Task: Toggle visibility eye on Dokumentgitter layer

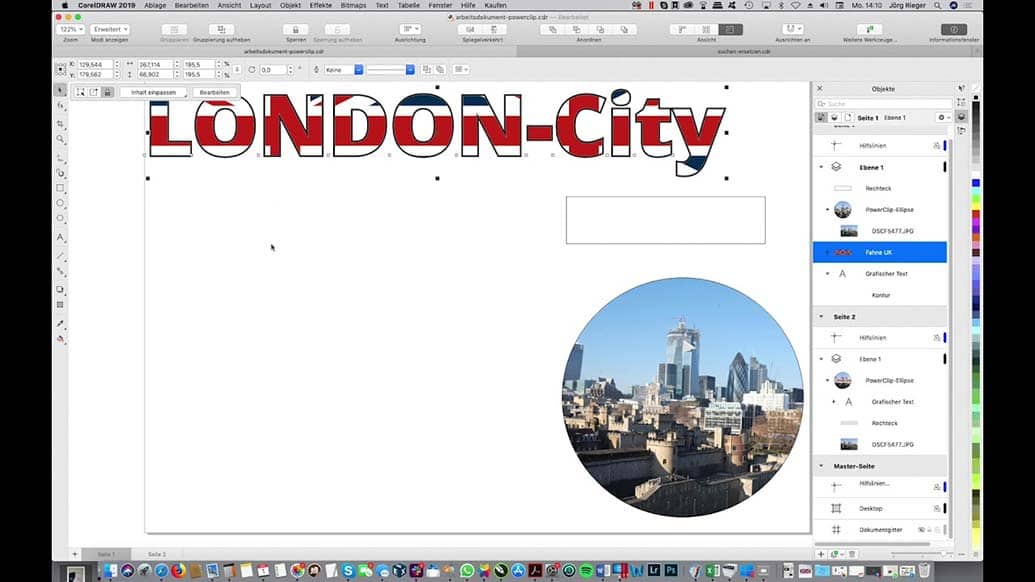Action: point(921,530)
